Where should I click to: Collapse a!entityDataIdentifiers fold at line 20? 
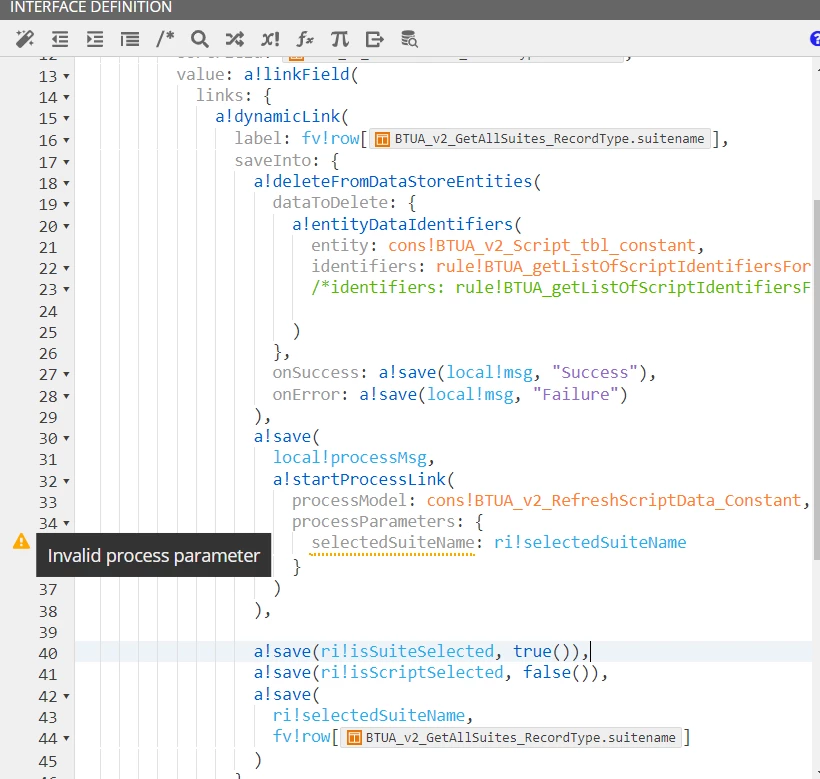pos(66,226)
